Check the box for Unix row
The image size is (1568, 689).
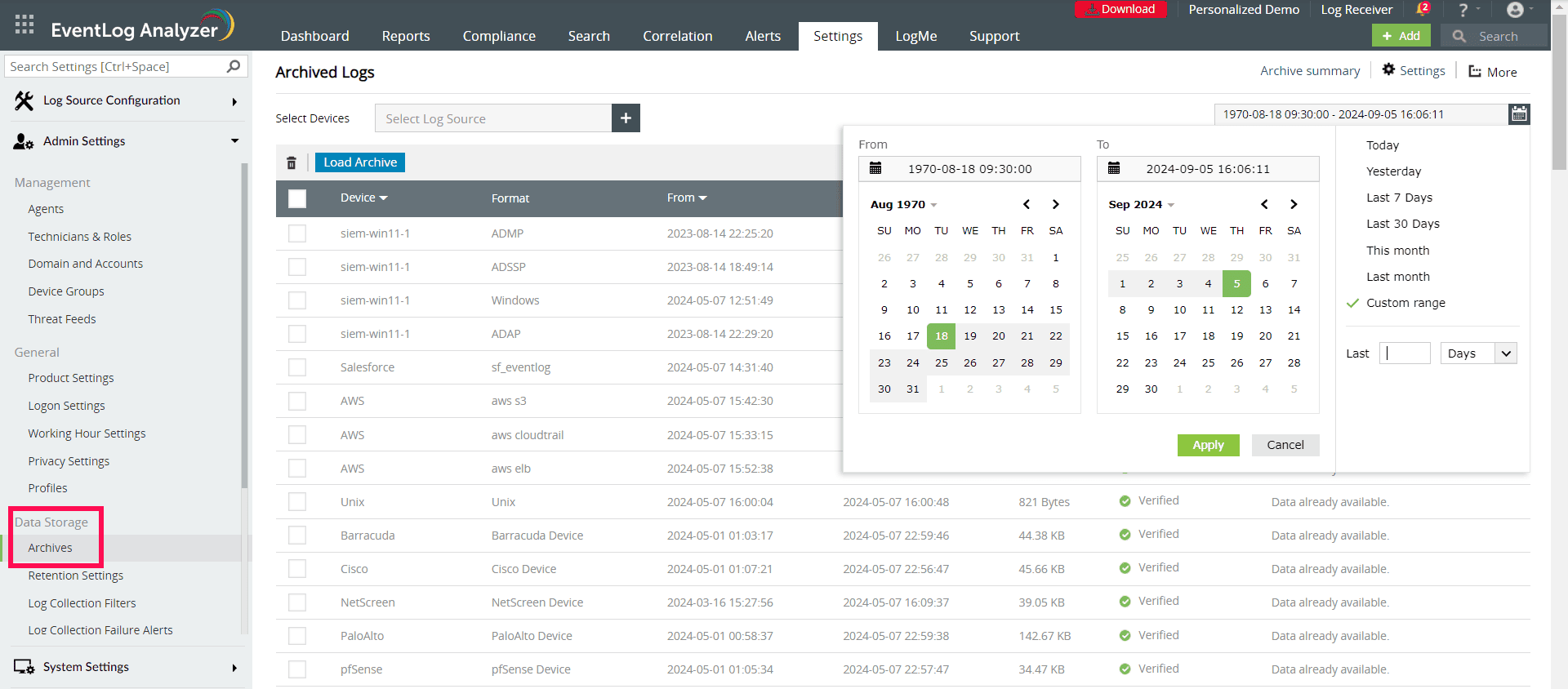coord(297,502)
